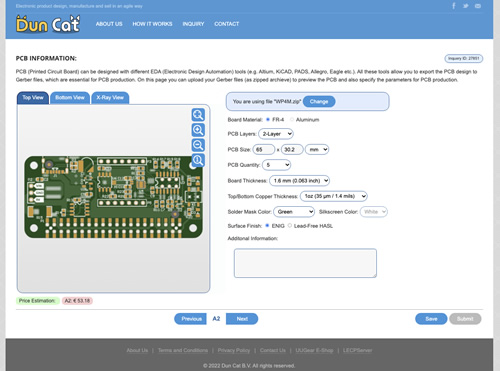Click the PCB height field showing 30.2
The width and height of the screenshot is (500, 371).
pyautogui.click(x=292, y=149)
